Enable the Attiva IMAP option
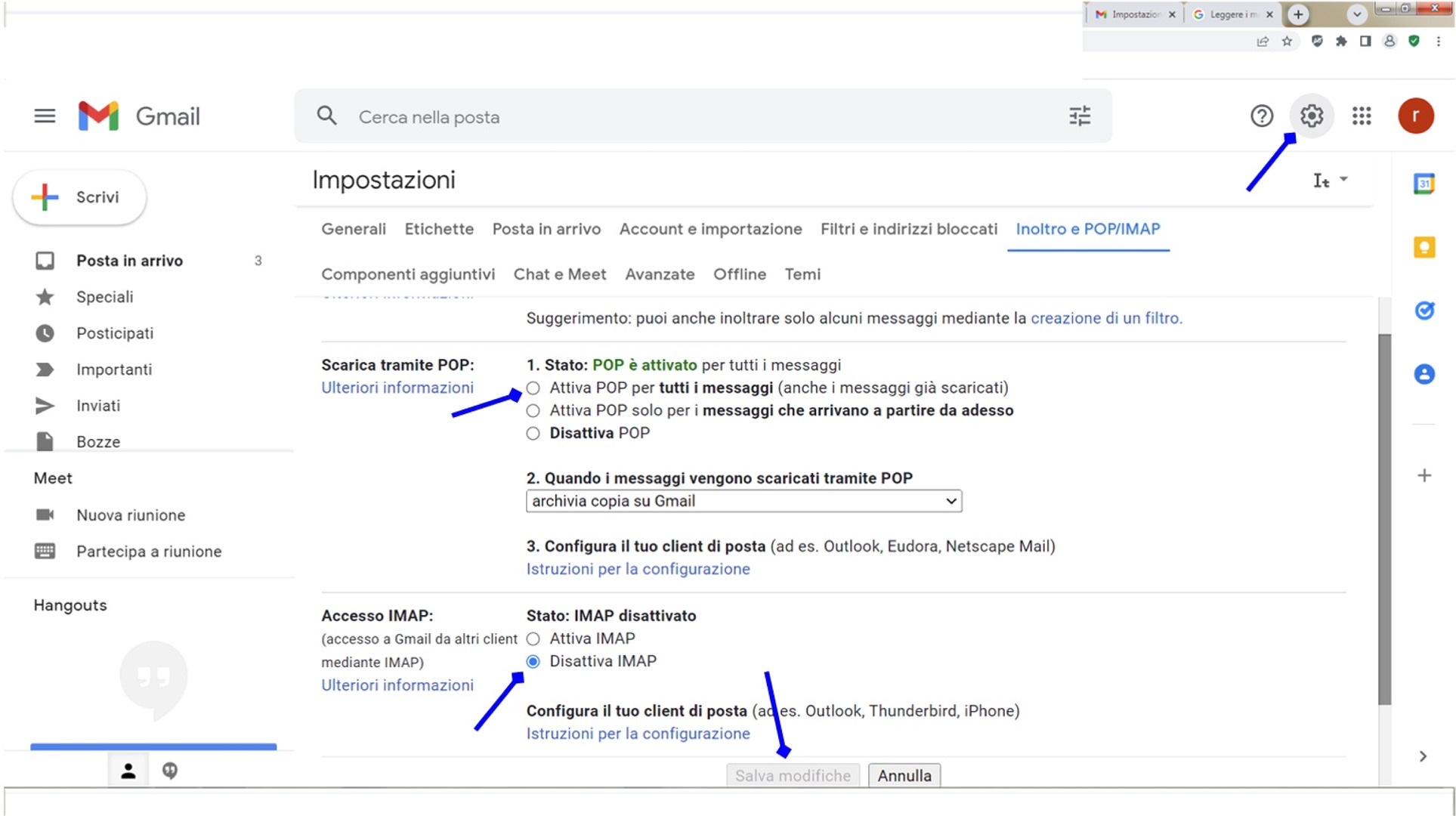 tap(533, 639)
